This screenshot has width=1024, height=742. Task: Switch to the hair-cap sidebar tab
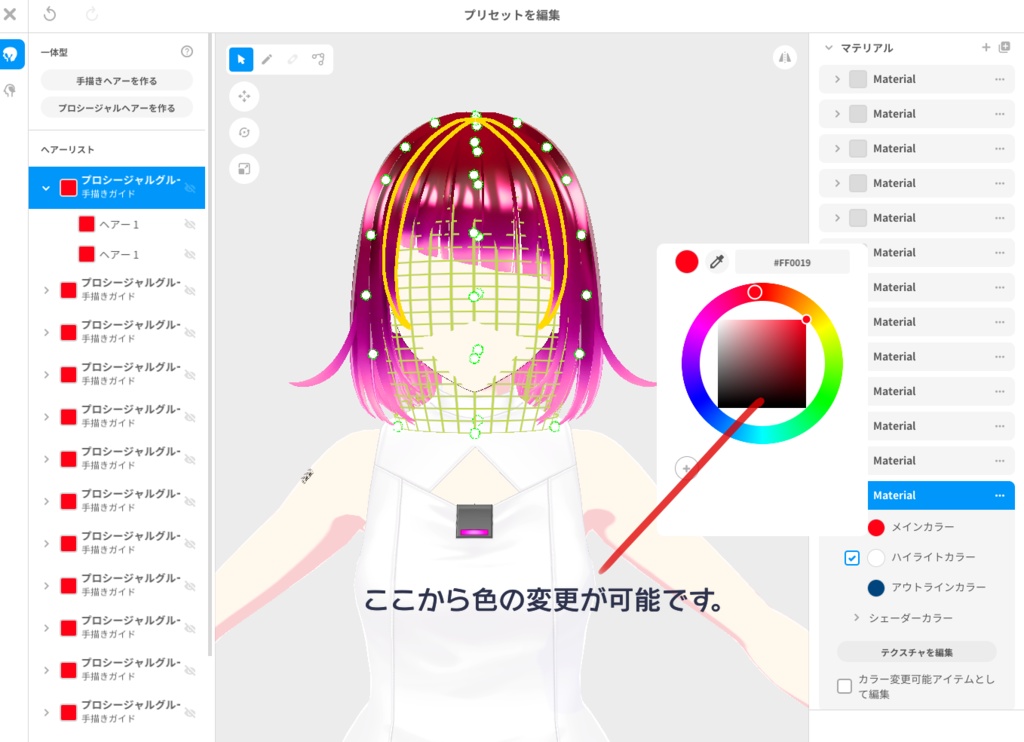point(12,91)
